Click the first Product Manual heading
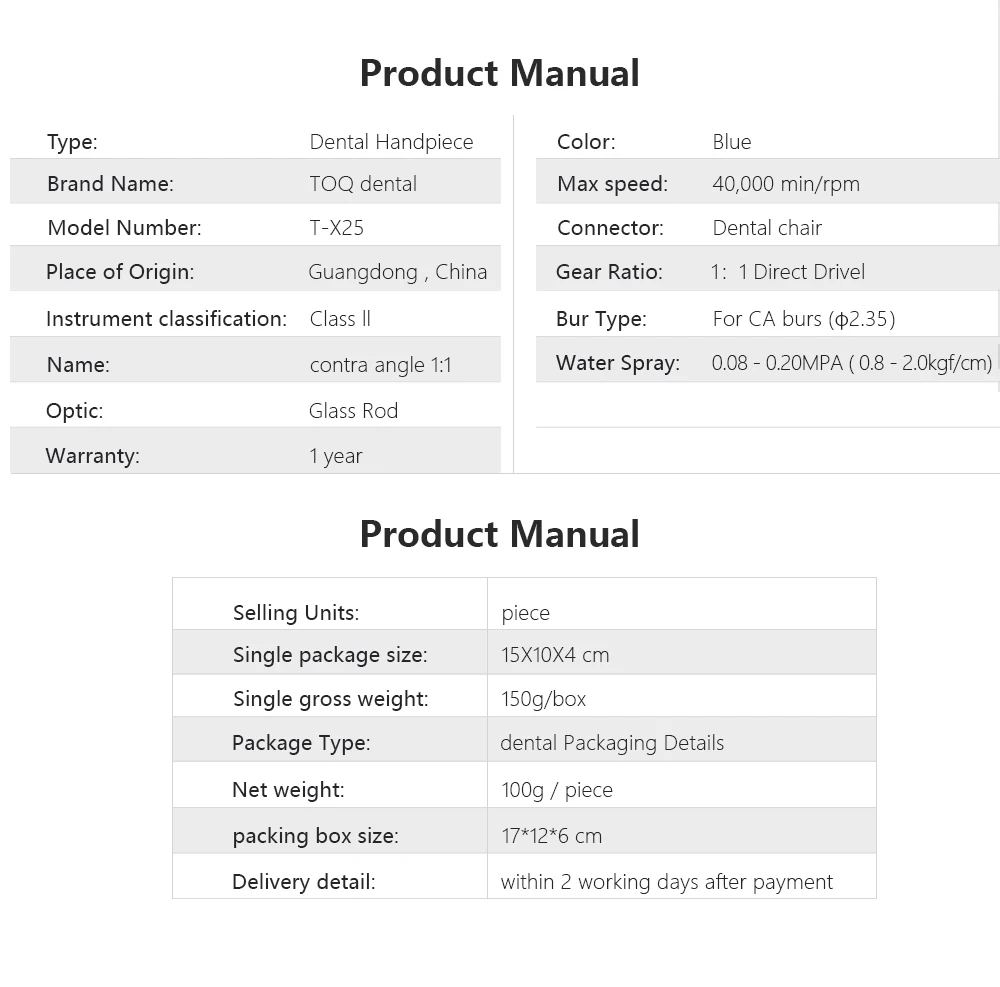1000x987 pixels. pos(499,73)
